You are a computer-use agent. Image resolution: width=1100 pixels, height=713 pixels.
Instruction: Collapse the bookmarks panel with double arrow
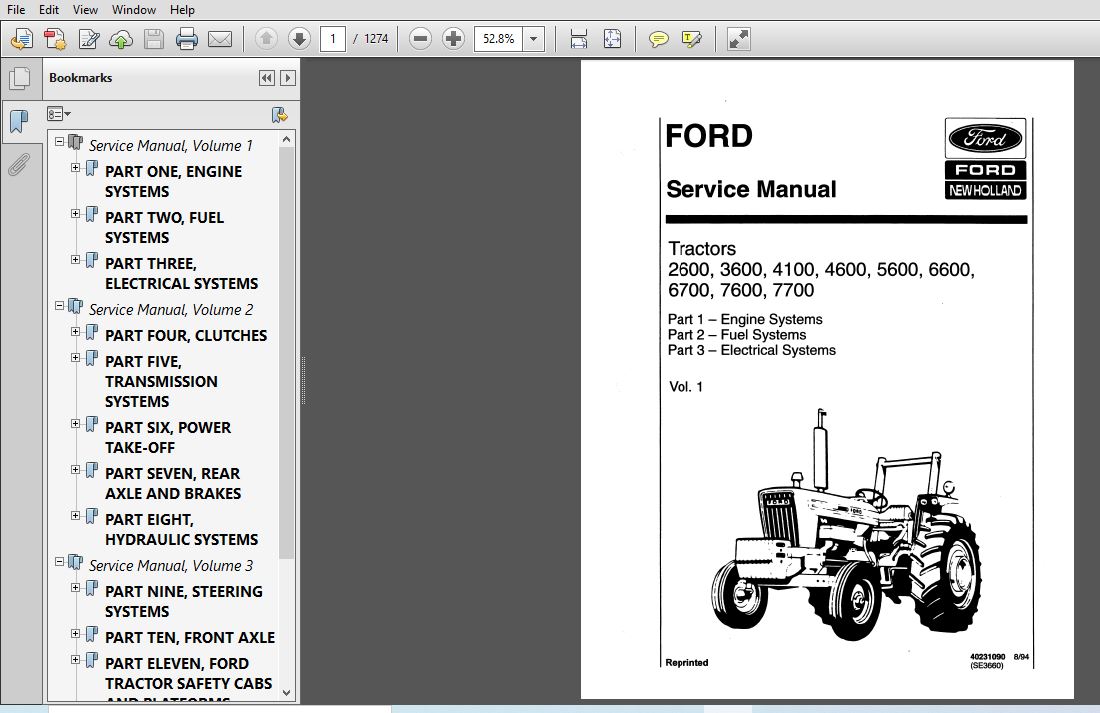(267, 78)
